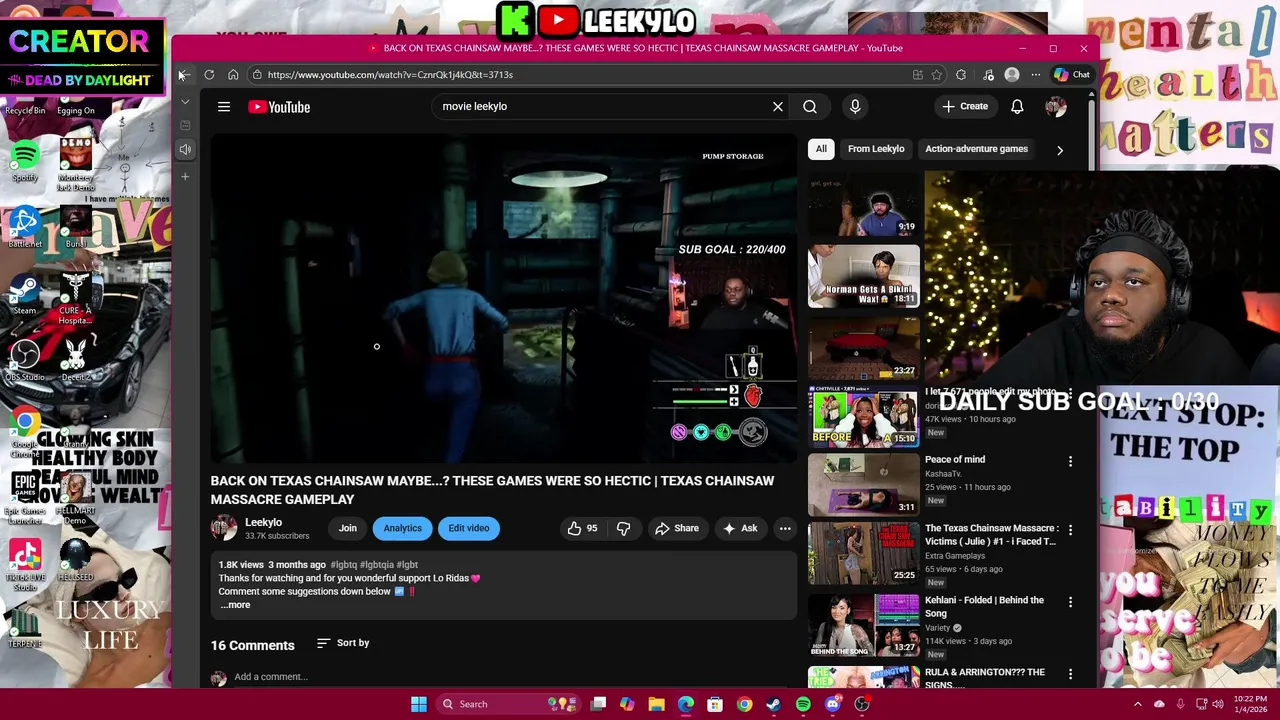The width and height of the screenshot is (1280, 720).
Task: Open options for Peace of mind video
Action: click(x=1070, y=461)
